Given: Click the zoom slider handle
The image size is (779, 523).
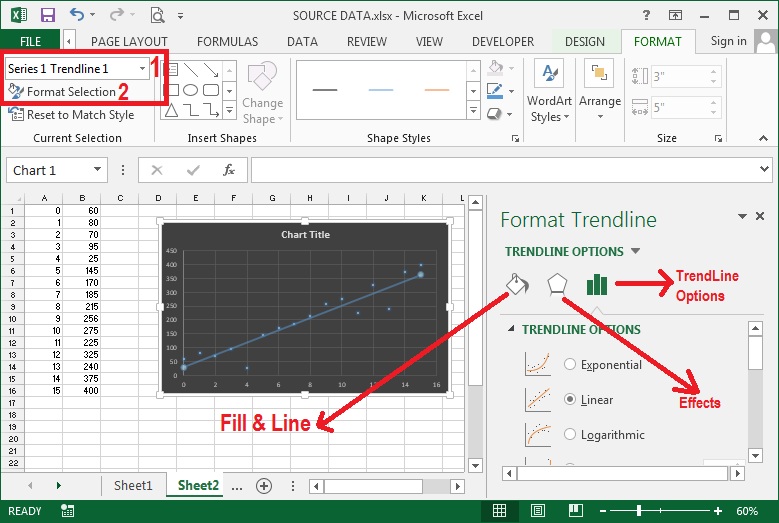Looking at the screenshot, I should pyautogui.click(x=639, y=511).
